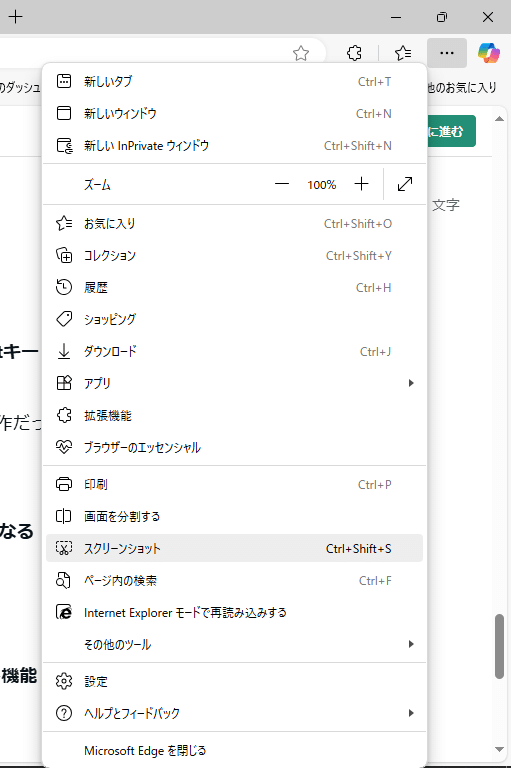Image resolution: width=511 pixels, height=768 pixels.
Task: Enter full screen via the expand arrow icon
Action: click(405, 185)
